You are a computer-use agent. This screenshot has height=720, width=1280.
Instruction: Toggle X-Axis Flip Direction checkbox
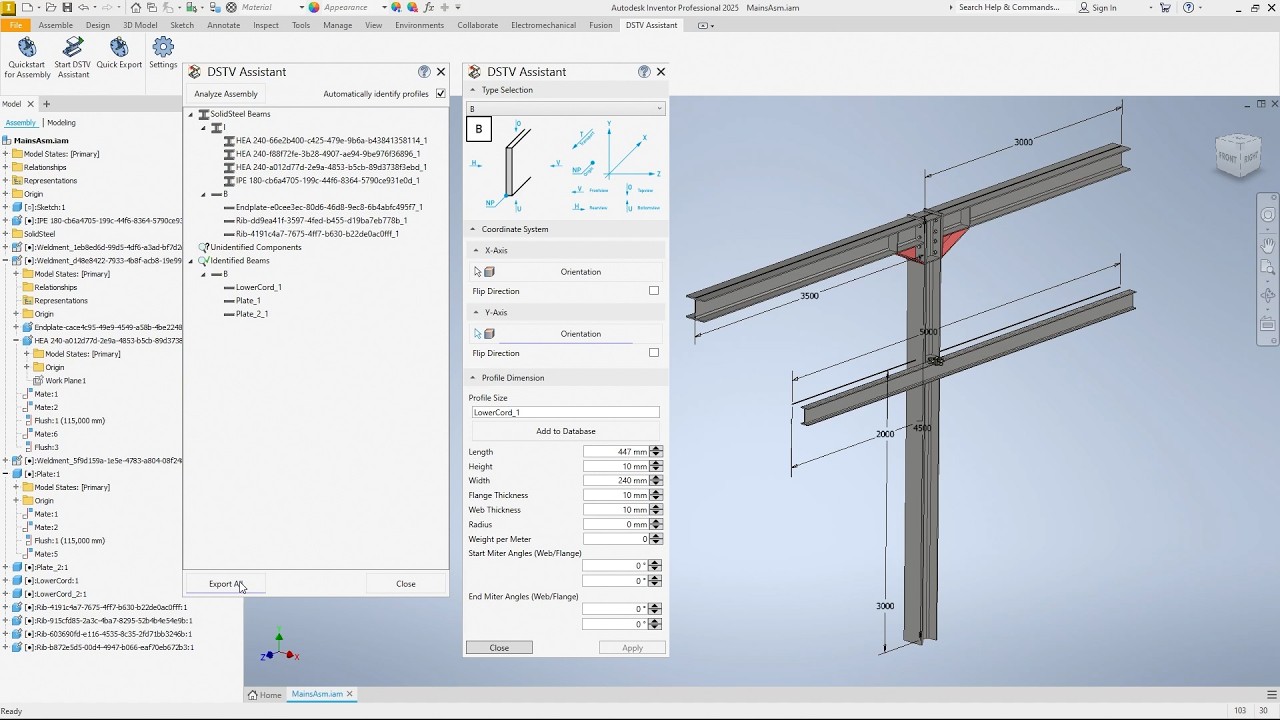pos(654,291)
